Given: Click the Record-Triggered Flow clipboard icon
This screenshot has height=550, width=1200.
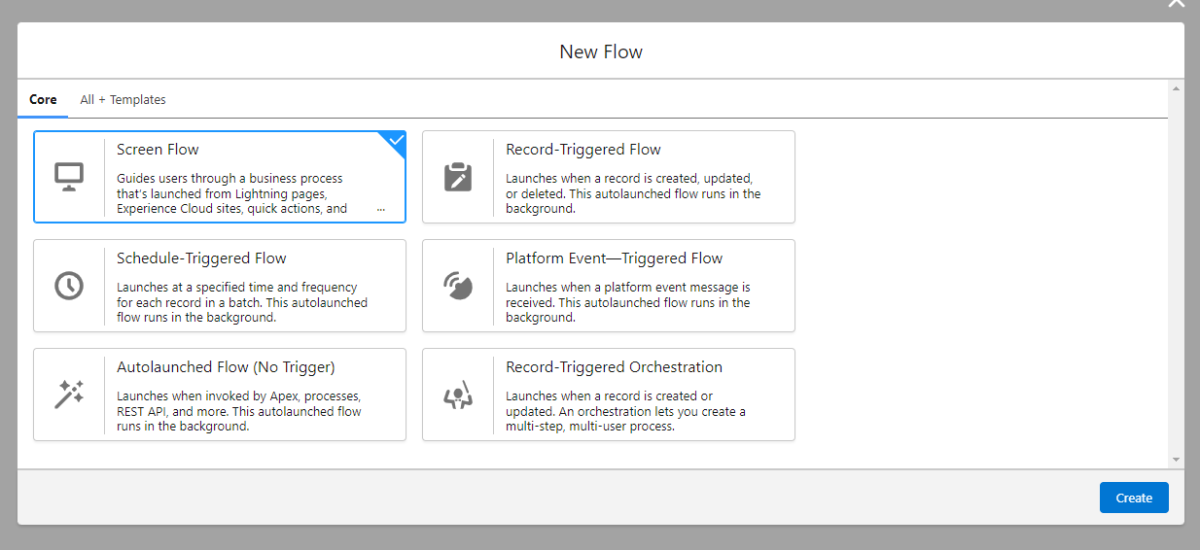Looking at the screenshot, I should [x=457, y=177].
